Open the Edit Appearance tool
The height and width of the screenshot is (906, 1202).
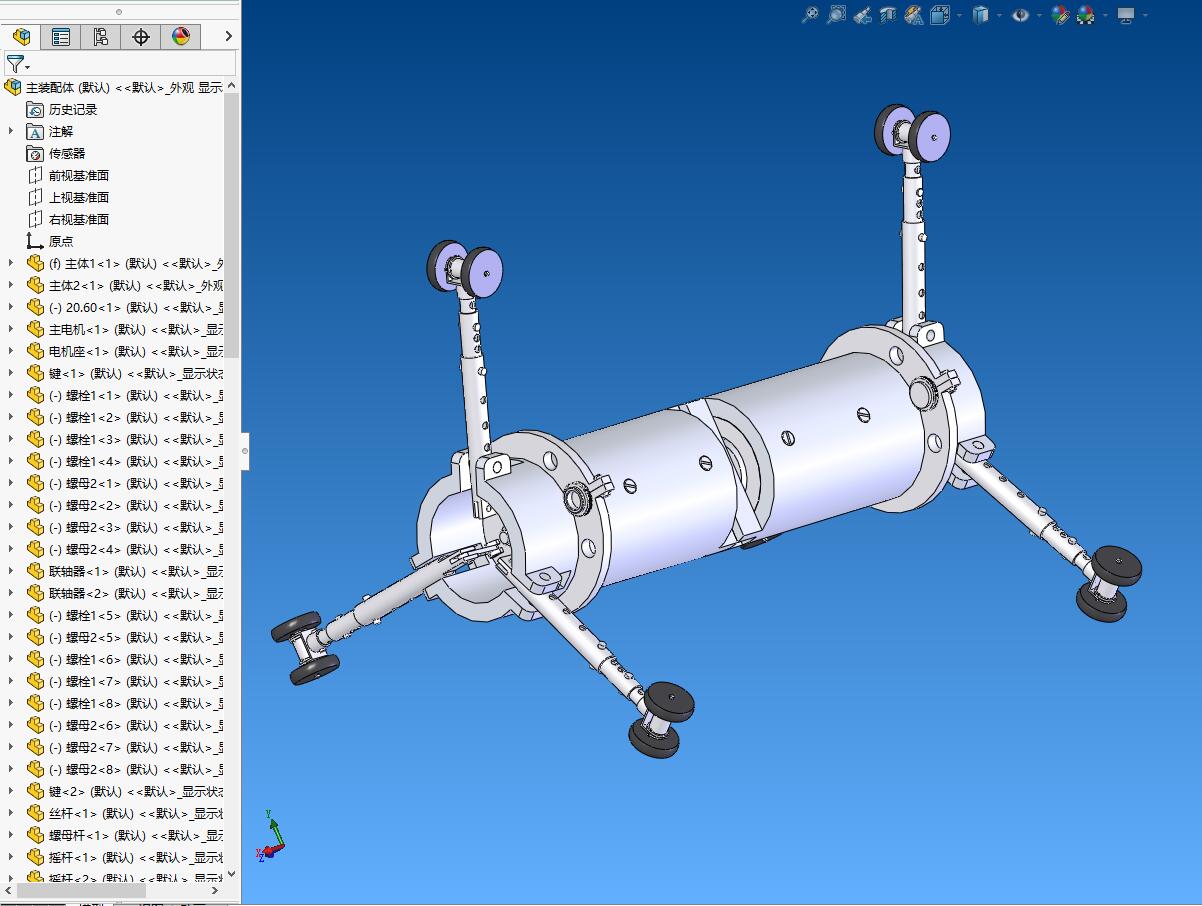point(1060,15)
